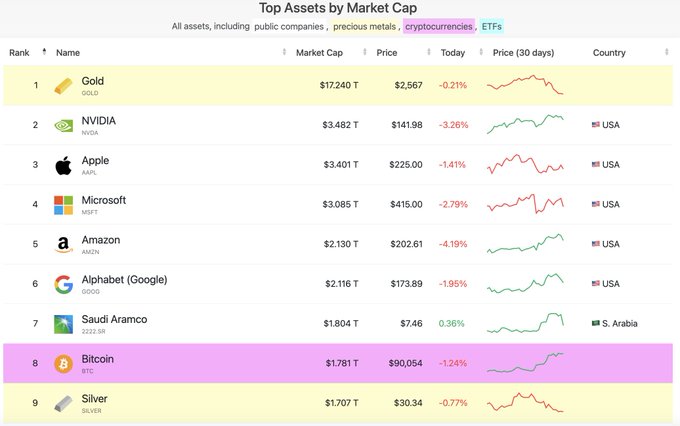Open Saudi Aramco 30-day price chart
This screenshot has width=680, height=426.
click(x=525, y=323)
